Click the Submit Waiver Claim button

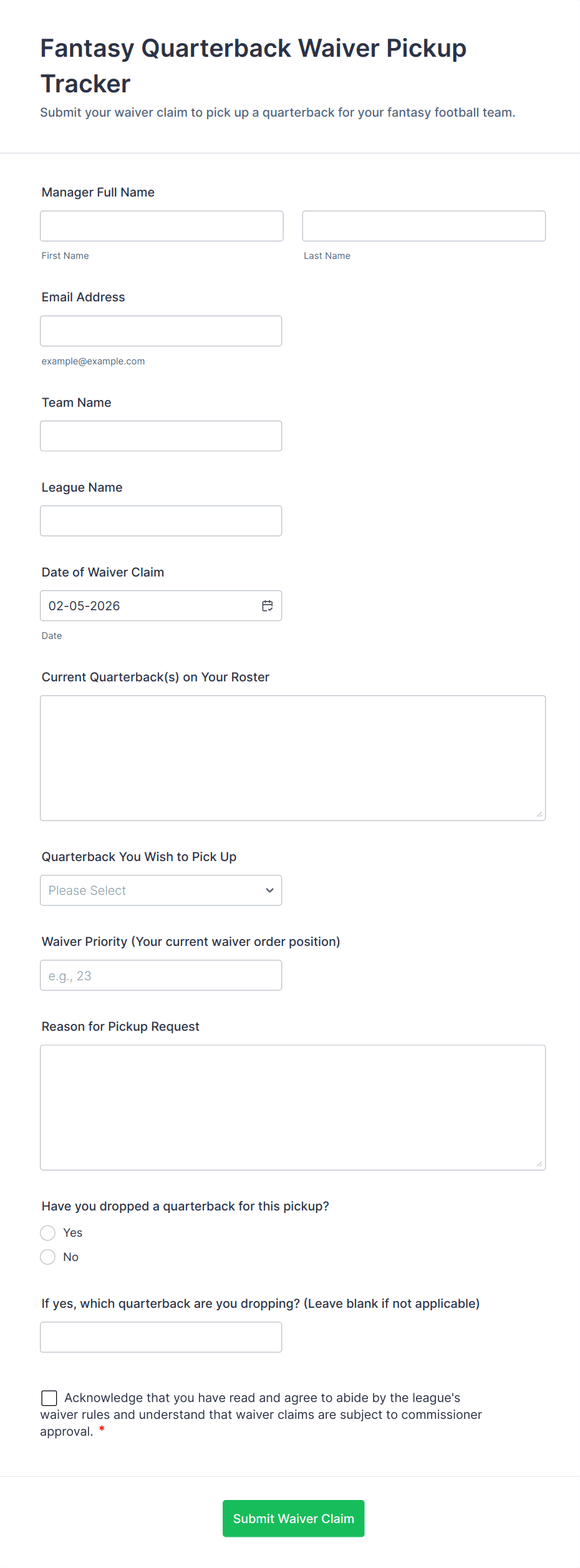click(x=293, y=1518)
